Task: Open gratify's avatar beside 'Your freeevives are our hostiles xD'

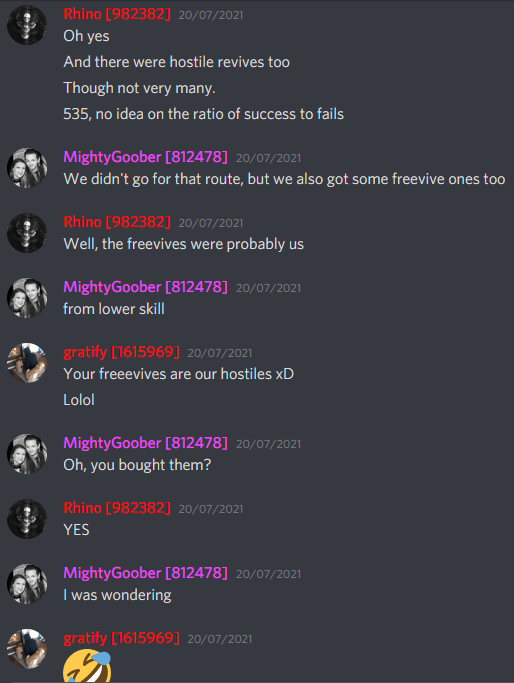Action: point(27,363)
